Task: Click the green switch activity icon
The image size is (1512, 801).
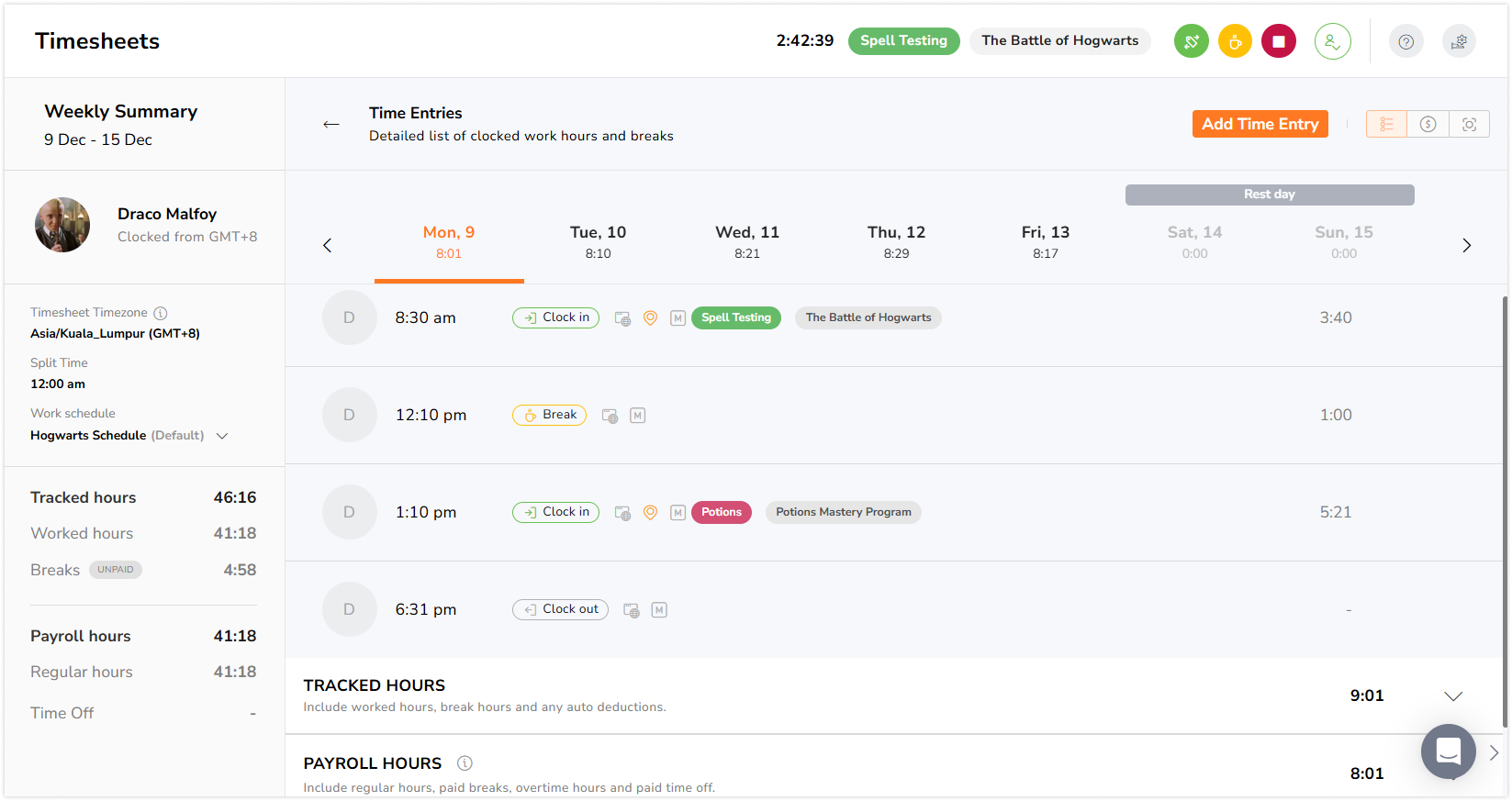Action: click(1191, 41)
